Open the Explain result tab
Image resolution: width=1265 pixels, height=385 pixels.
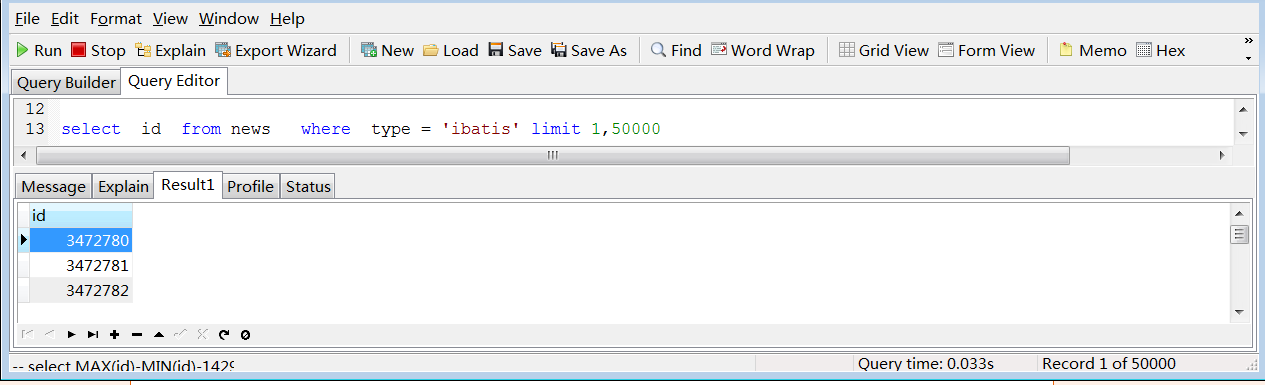click(x=123, y=186)
